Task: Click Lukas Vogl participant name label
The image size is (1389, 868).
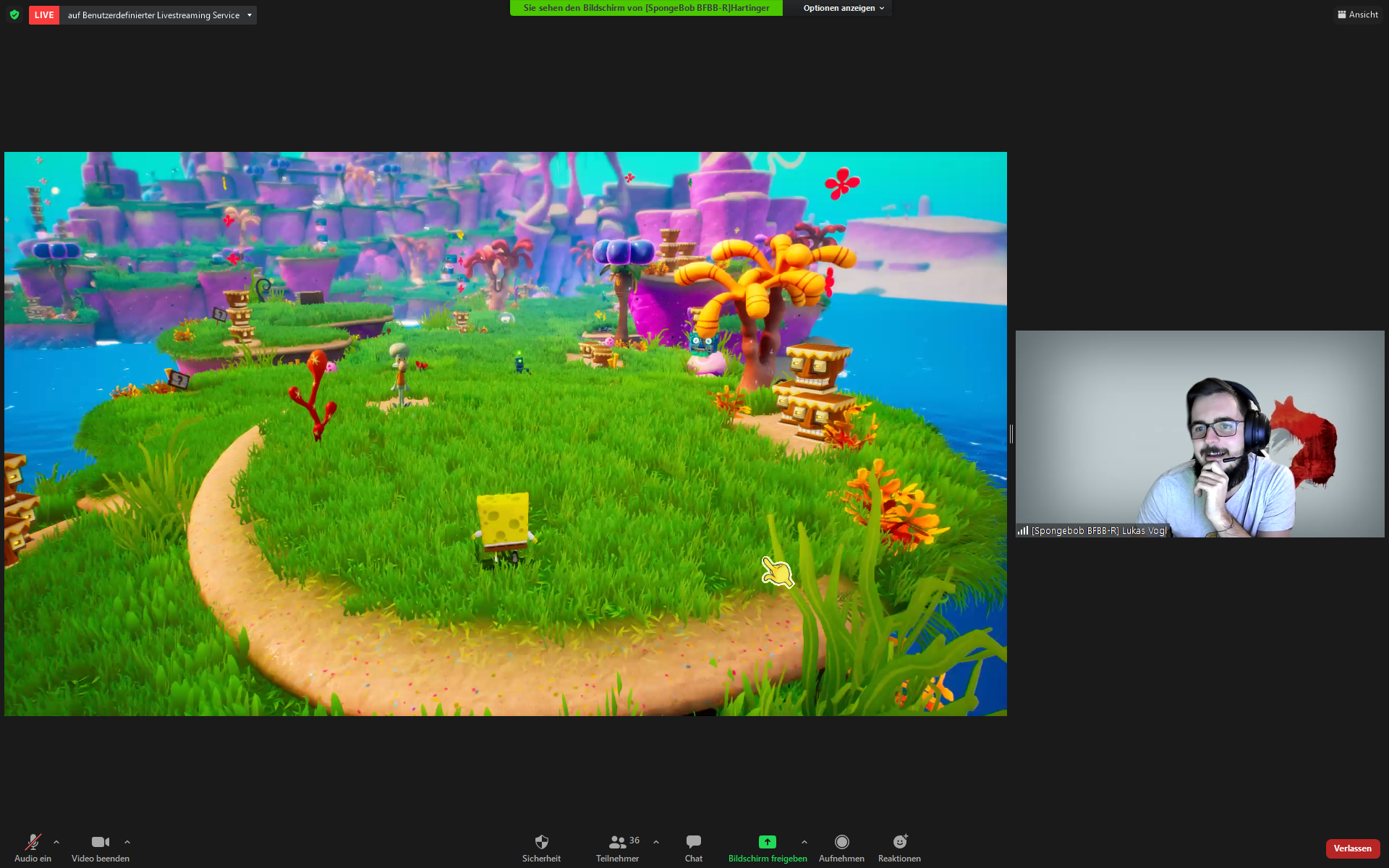Action: 1099,531
